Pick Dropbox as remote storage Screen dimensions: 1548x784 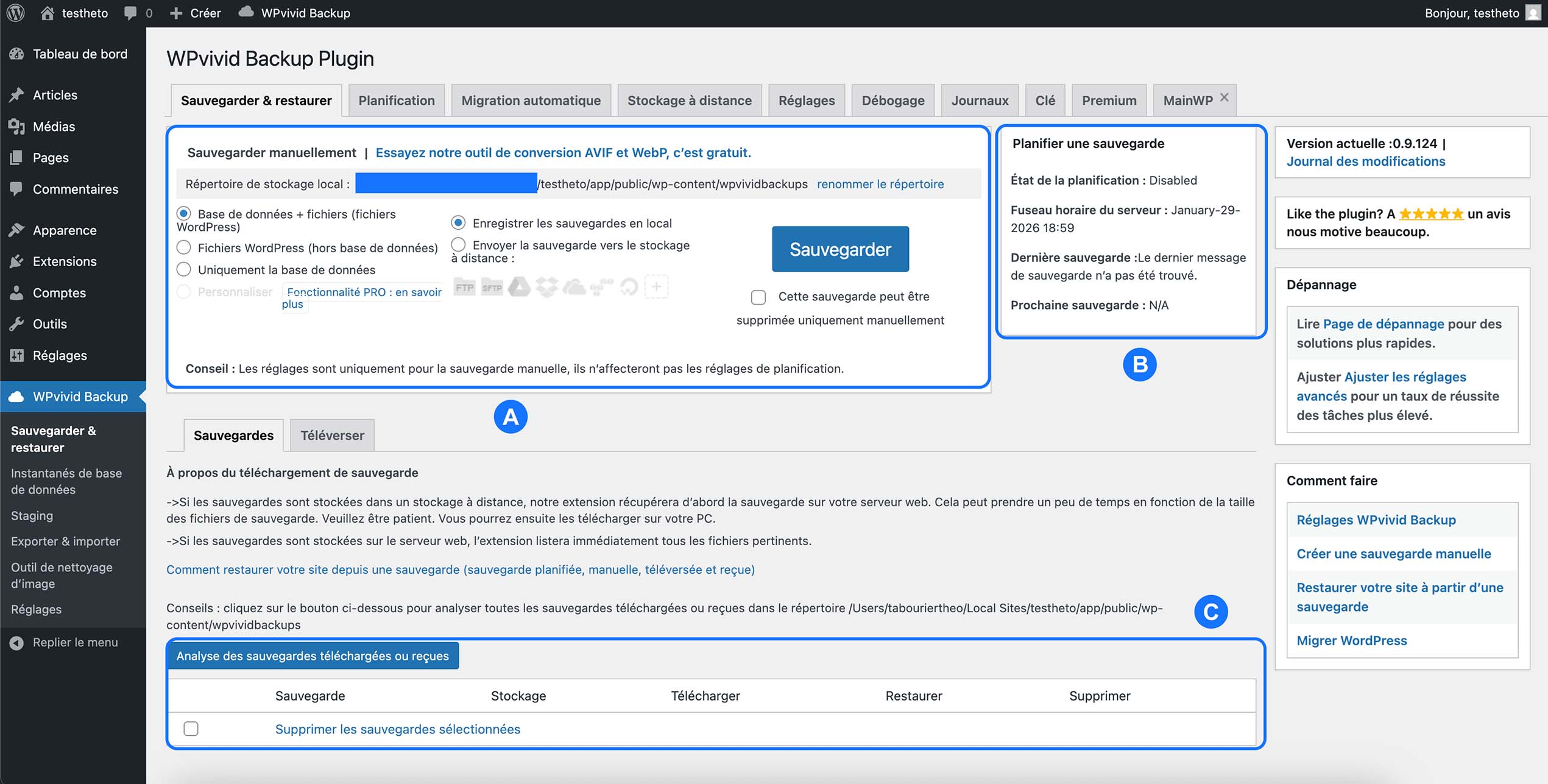pyautogui.click(x=546, y=286)
